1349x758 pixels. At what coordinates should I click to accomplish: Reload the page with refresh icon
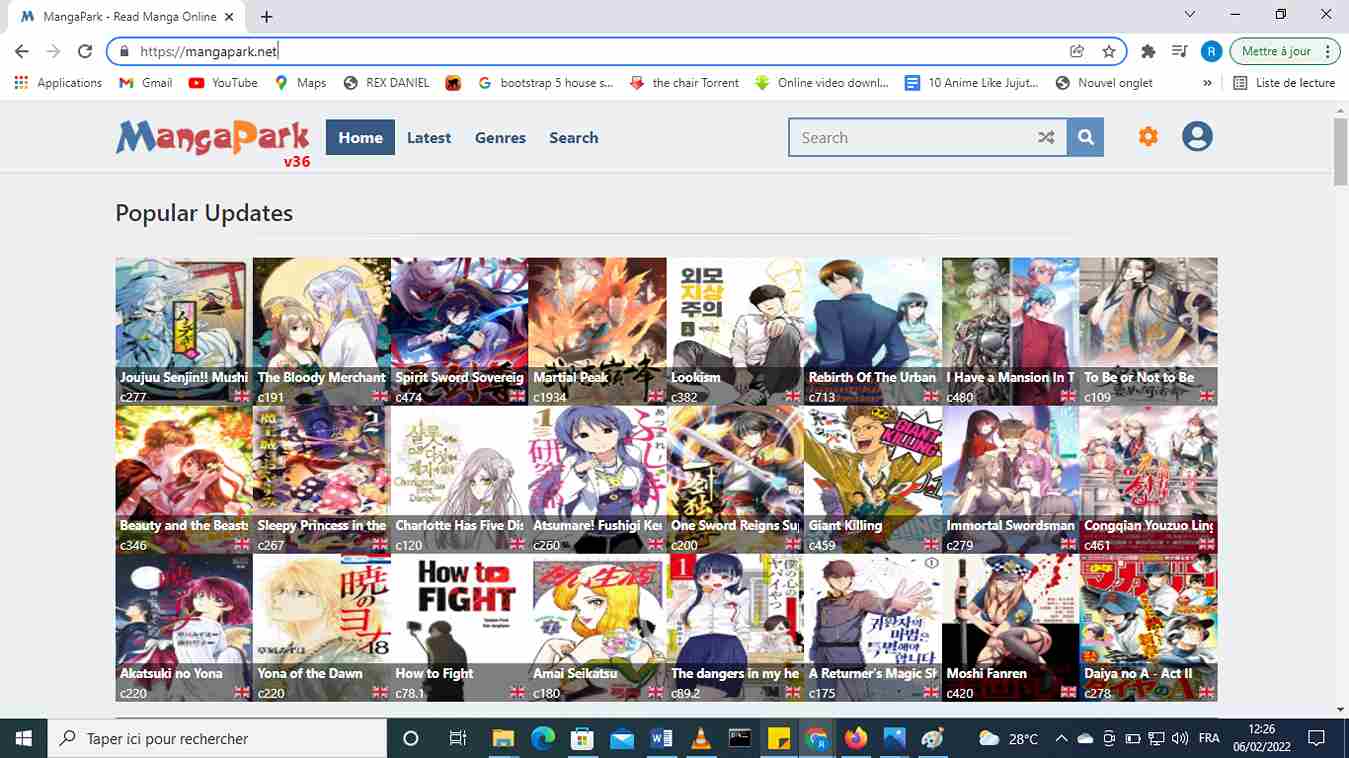pos(85,51)
